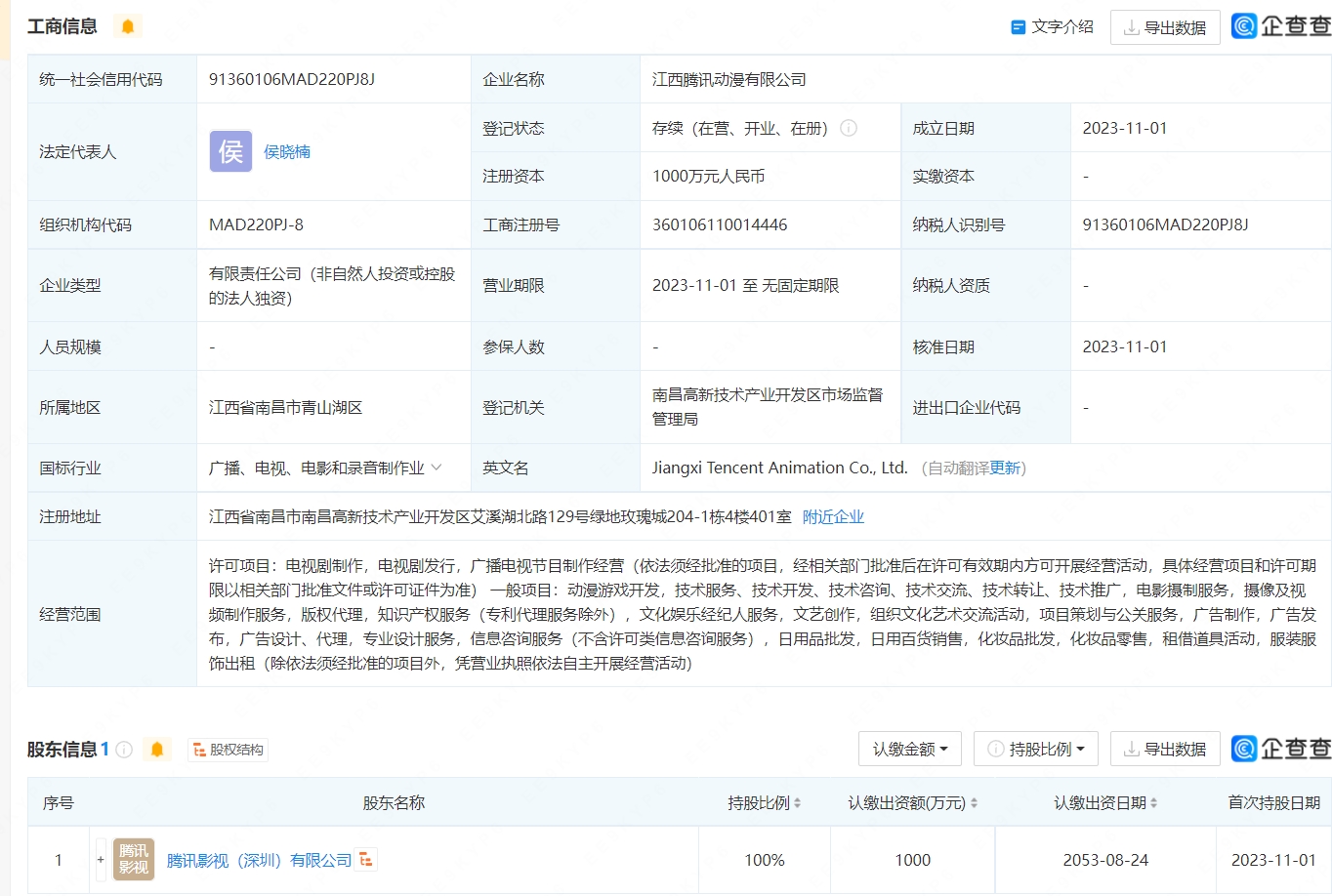1332x896 pixels.
Task: Click English name Jiangxi Tencent Animation Co., Ltd.
Action: (x=780, y=468)
